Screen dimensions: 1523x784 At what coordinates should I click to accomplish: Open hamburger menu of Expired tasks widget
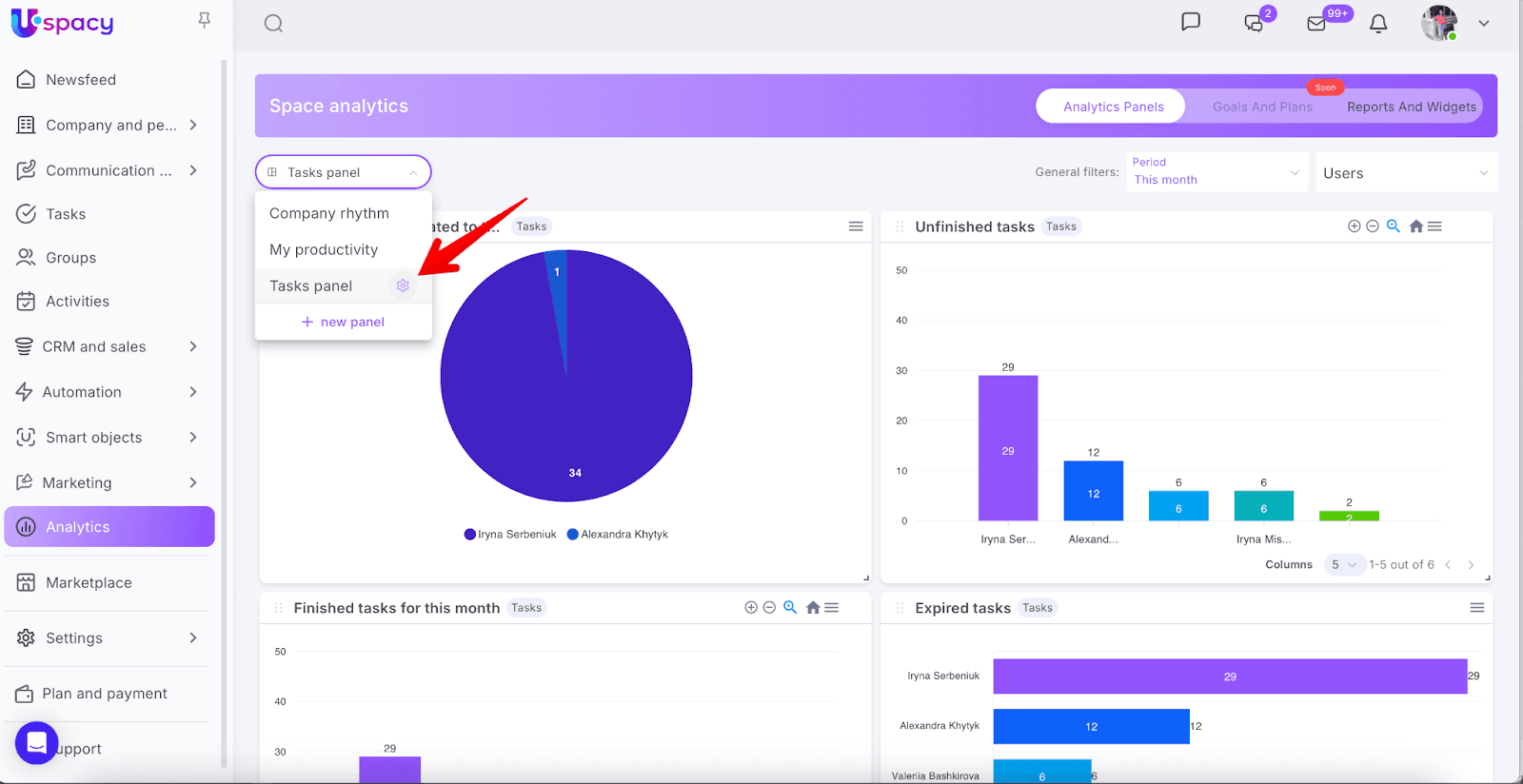(x=1476, y=608)
